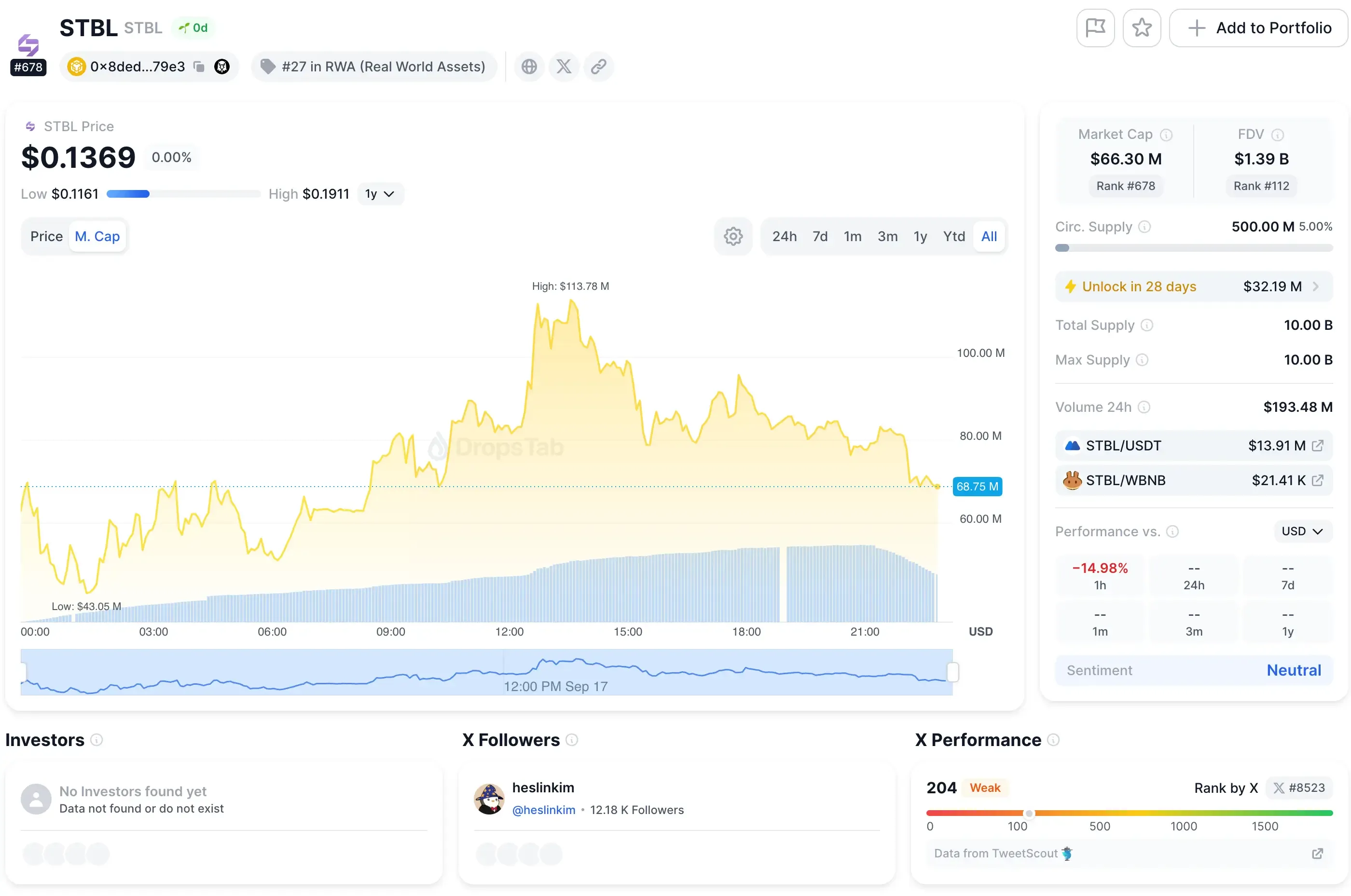
Task: Open the project website via globe icon
Action: (528, 66)
